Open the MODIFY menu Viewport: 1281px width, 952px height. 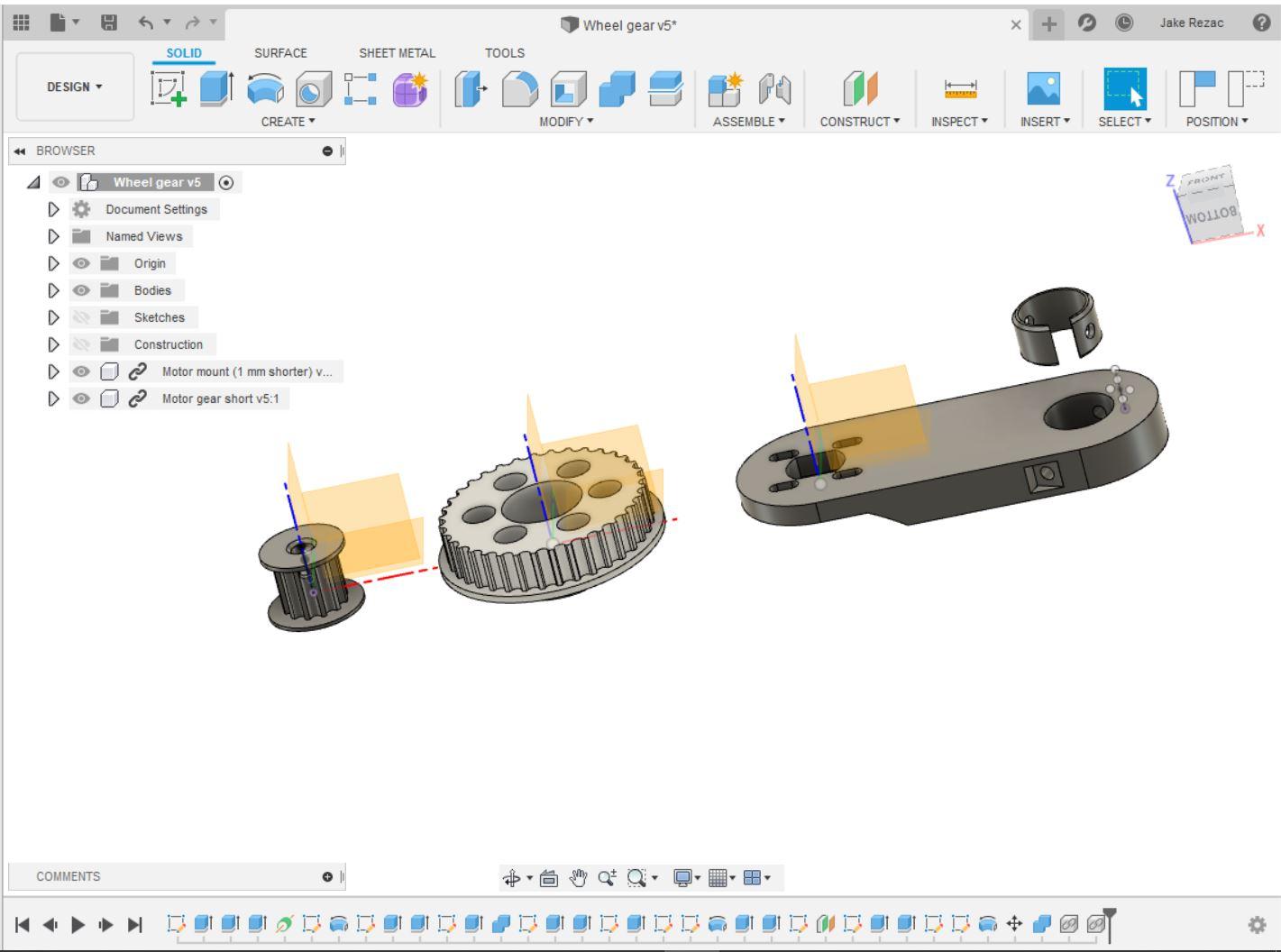566,121
